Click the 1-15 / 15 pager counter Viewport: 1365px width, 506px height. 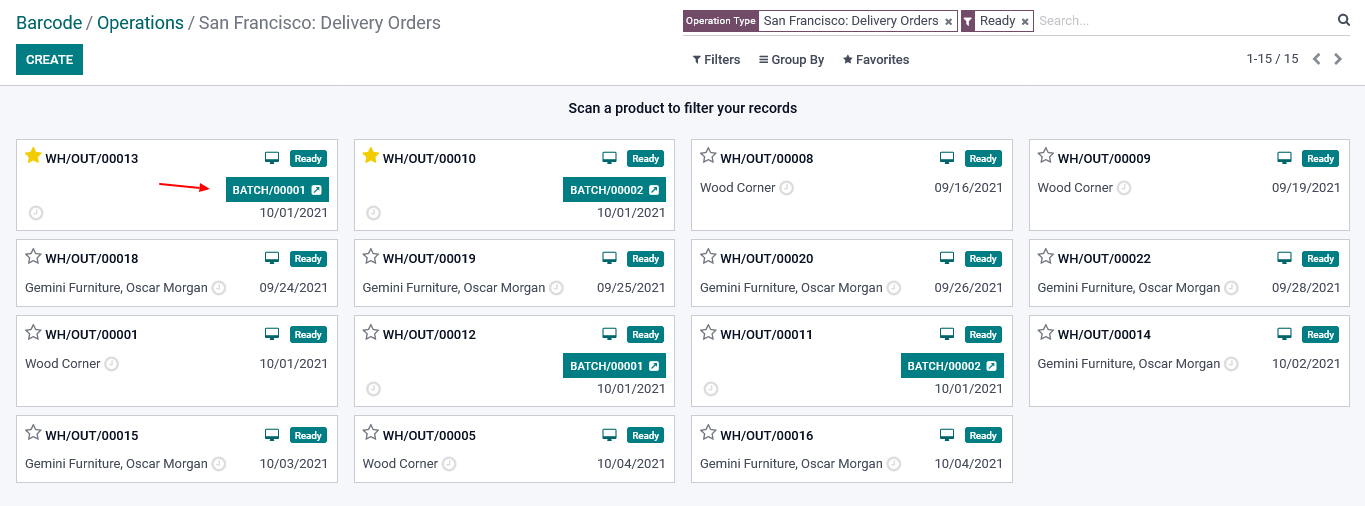(1272, 59)
